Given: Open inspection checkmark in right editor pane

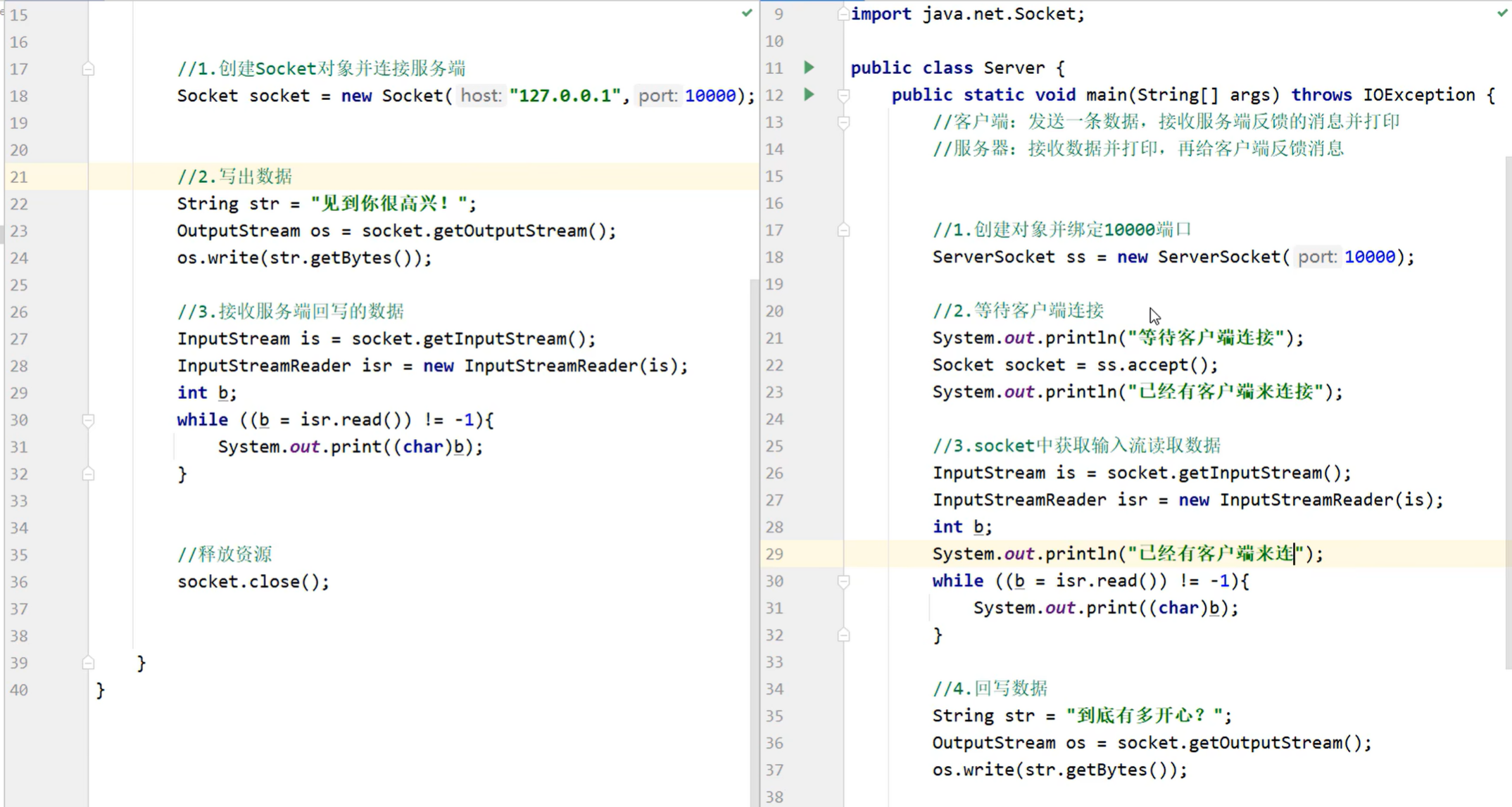Looking at the screenshot, I should click(1502, 13).
